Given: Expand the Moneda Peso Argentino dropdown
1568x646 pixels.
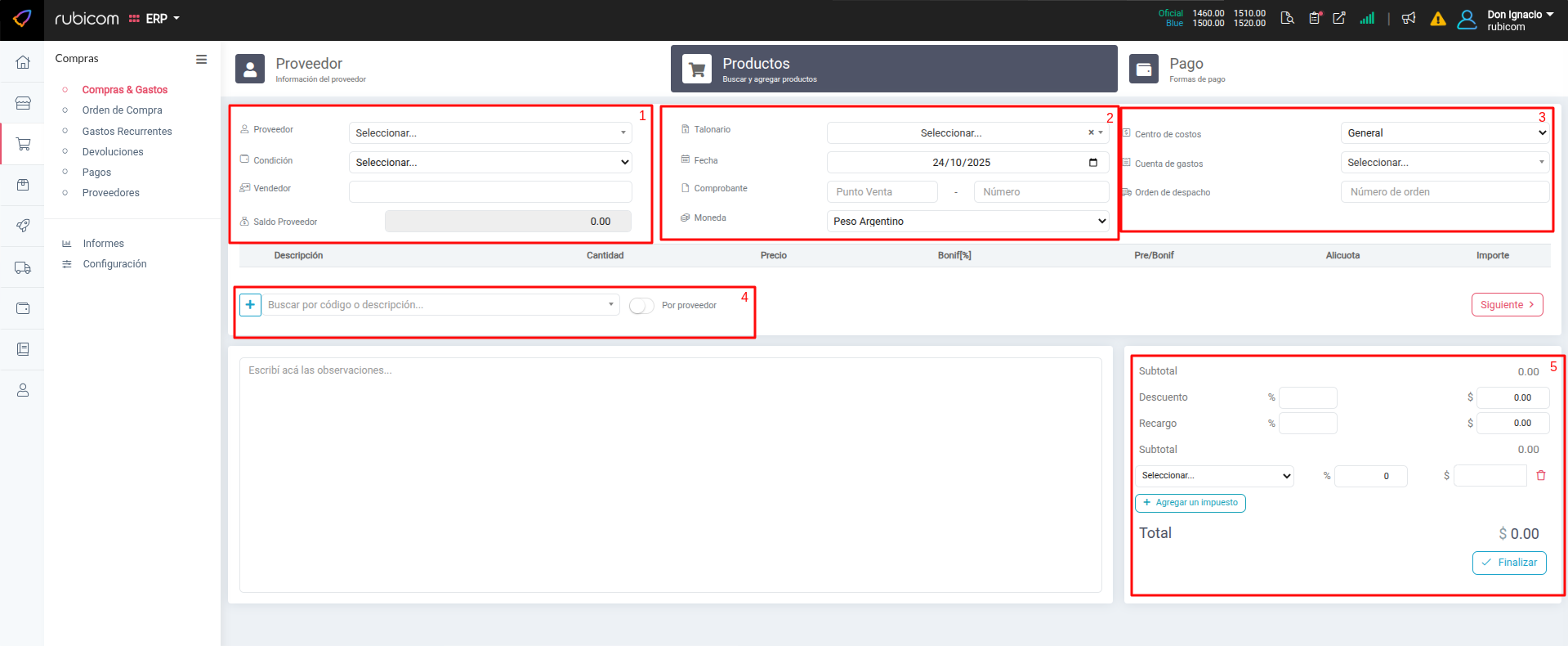Looking at the screenshot, I should pyautogui.click(x=967, y=222).
